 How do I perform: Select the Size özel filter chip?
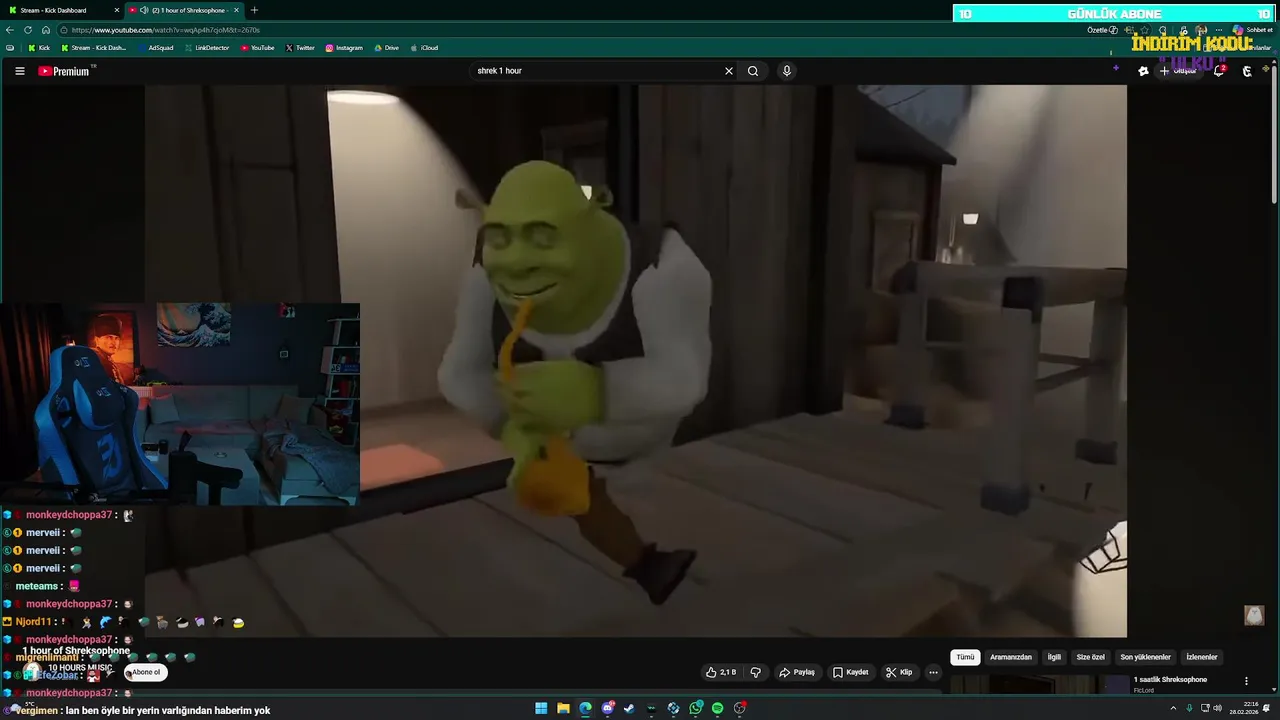tap(1091, 657)
